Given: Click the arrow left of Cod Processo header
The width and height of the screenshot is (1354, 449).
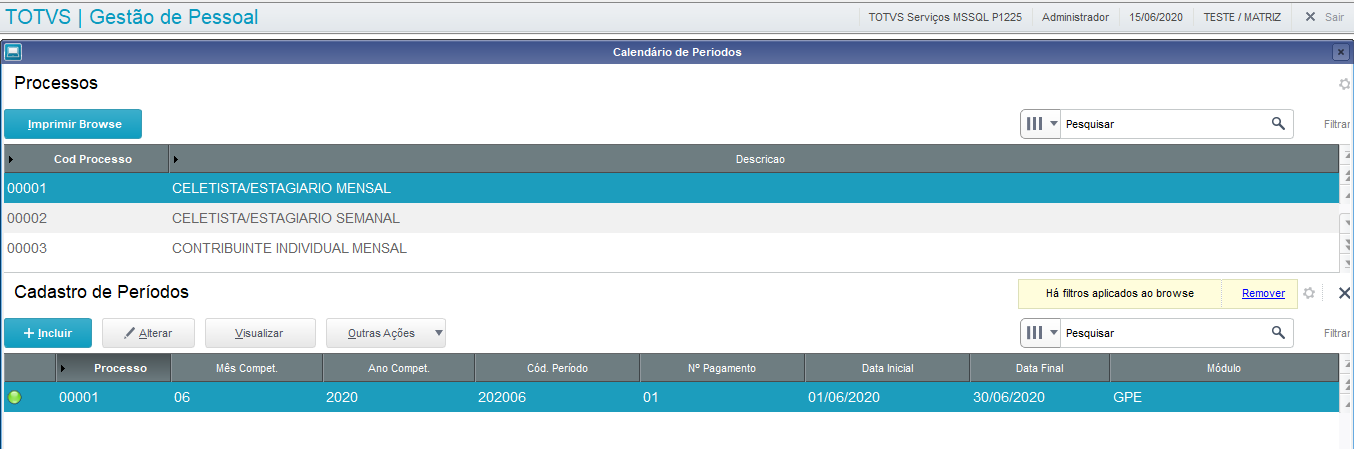Looking at the screenshot, I should (x=10, y=159).
